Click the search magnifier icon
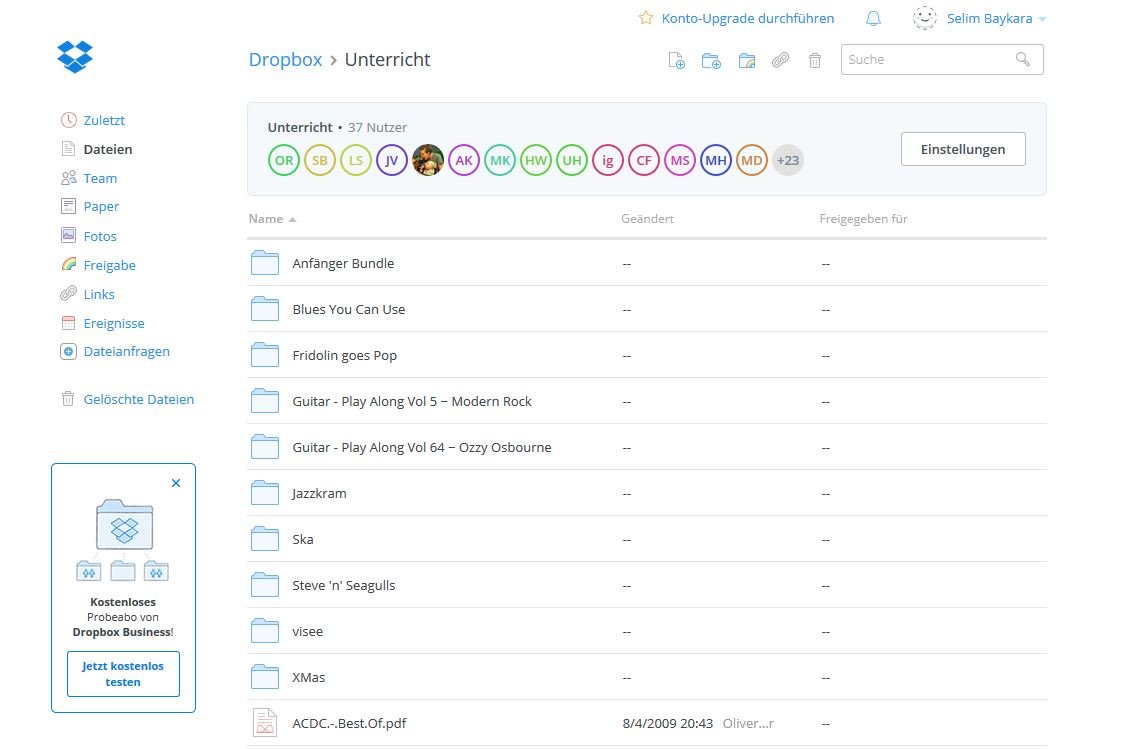The height and width of the screenshot is (749, 1141). tap(1022, 59)
